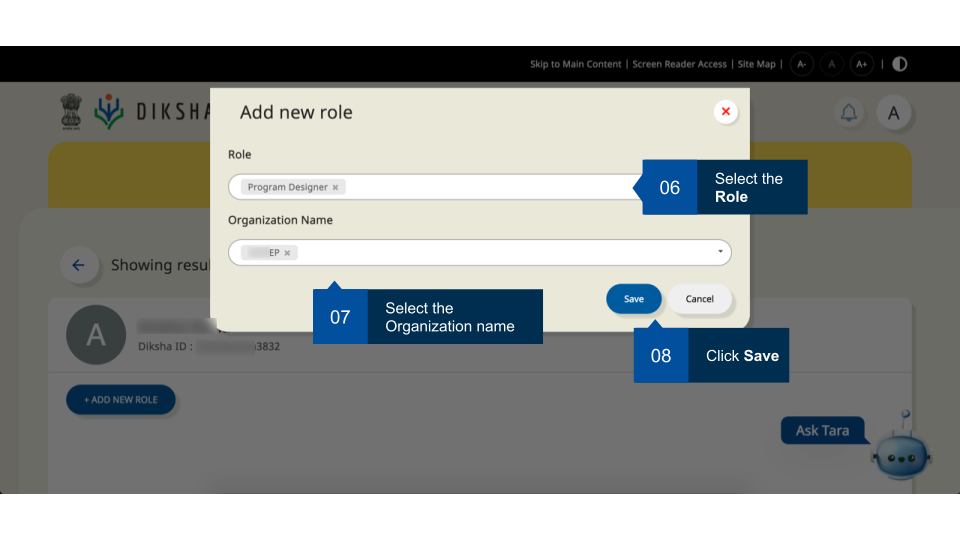
Task: Decrease font size with A- button
Action: click(x=802, y=64)
